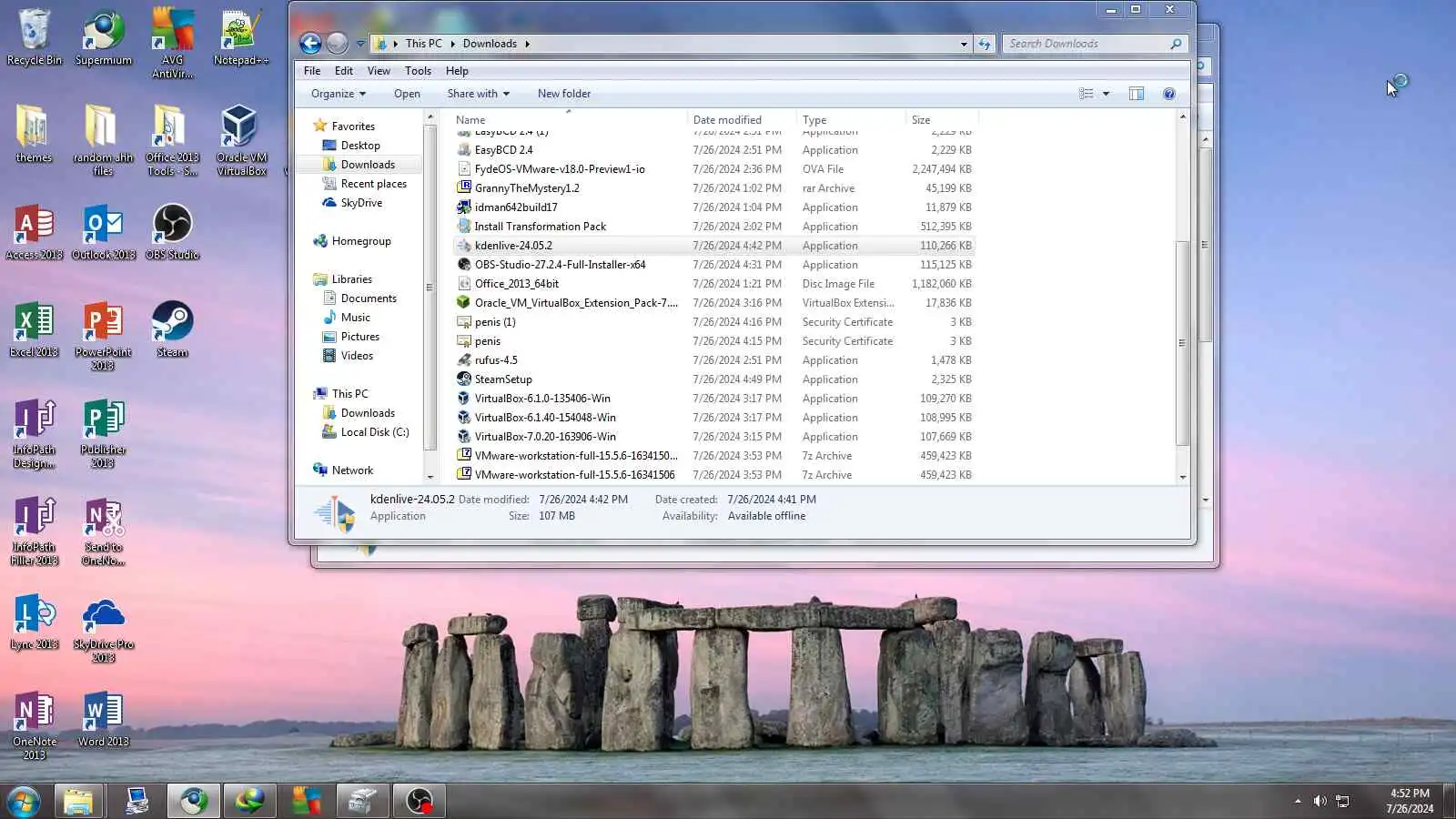Viewport: 1456px width, 819px height.
Task: Open SkyDrive in the navigation pane
Action: tap(361, 203)
